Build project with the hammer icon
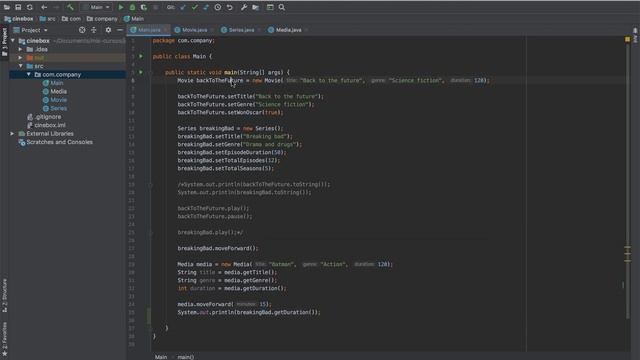Screen dimensions: 640x360 [71, 7]
